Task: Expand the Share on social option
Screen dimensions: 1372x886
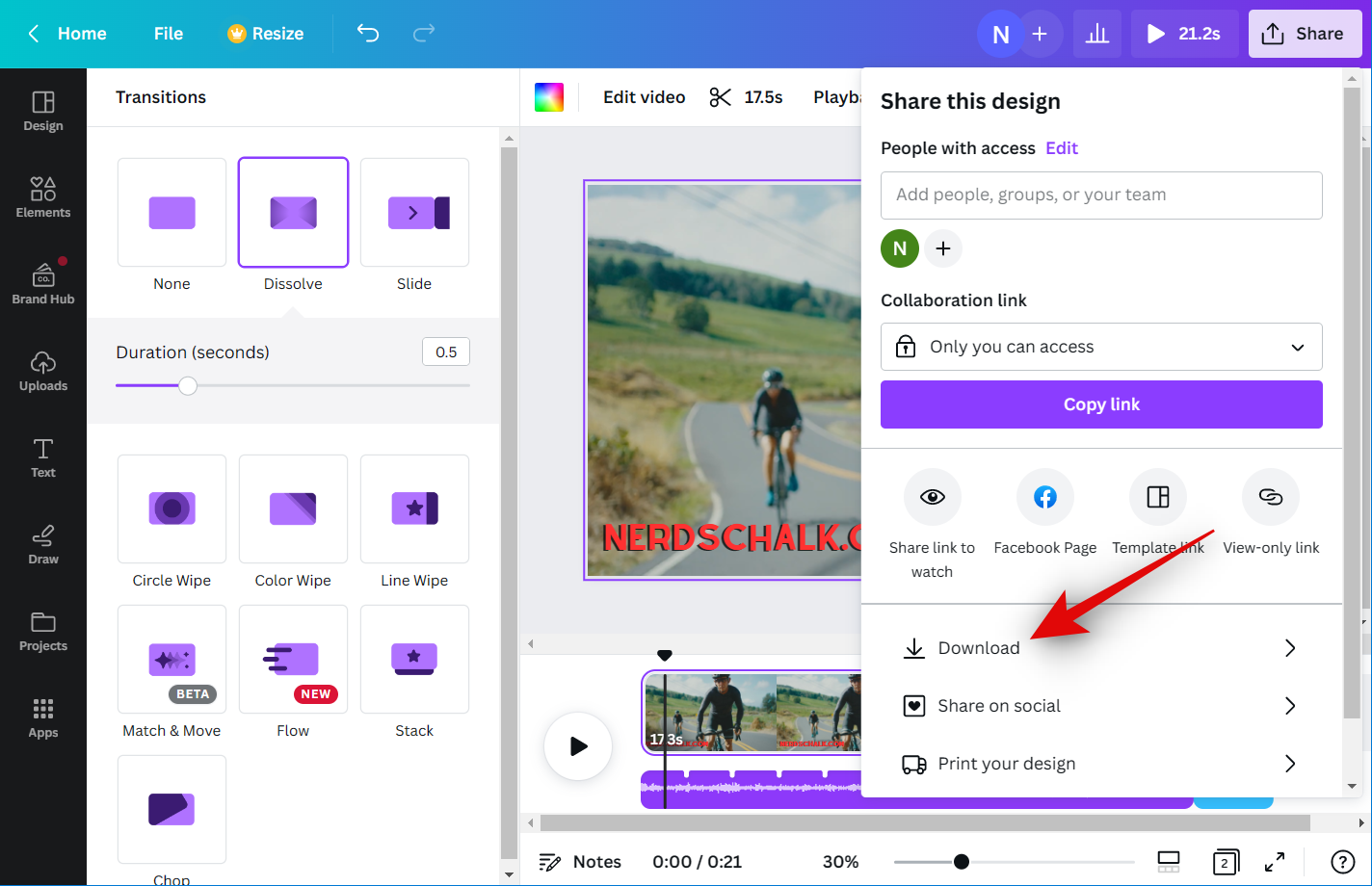Action: [1100, 706]
